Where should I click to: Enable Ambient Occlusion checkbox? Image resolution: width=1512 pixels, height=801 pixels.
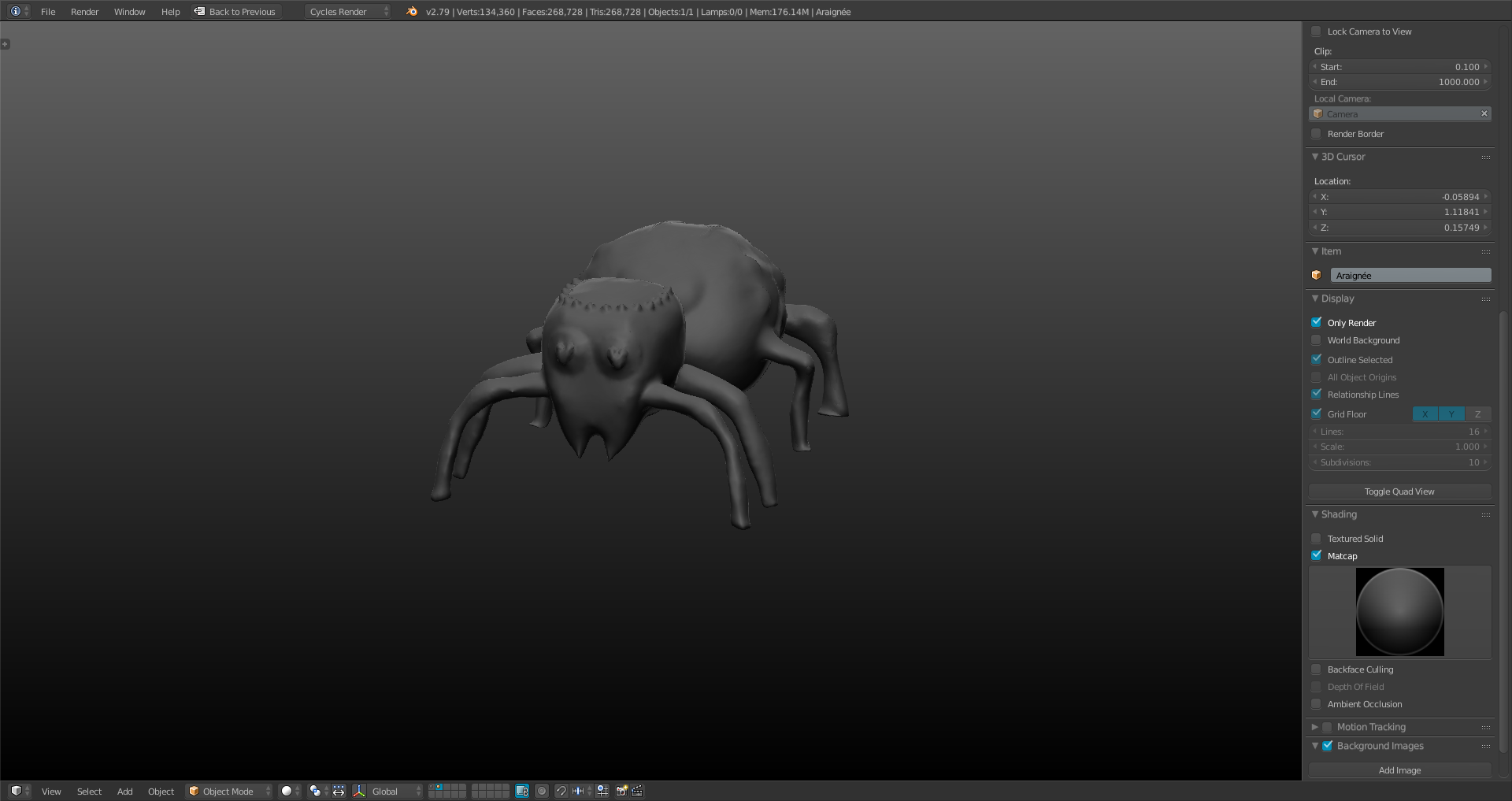coord(1317,704)
